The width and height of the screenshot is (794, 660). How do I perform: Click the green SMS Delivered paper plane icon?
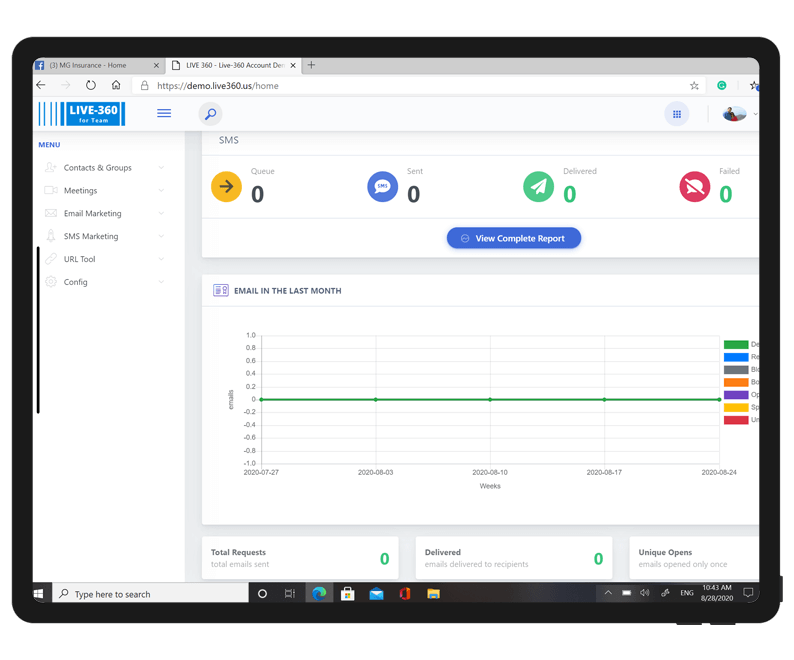(x=538, y=187)
